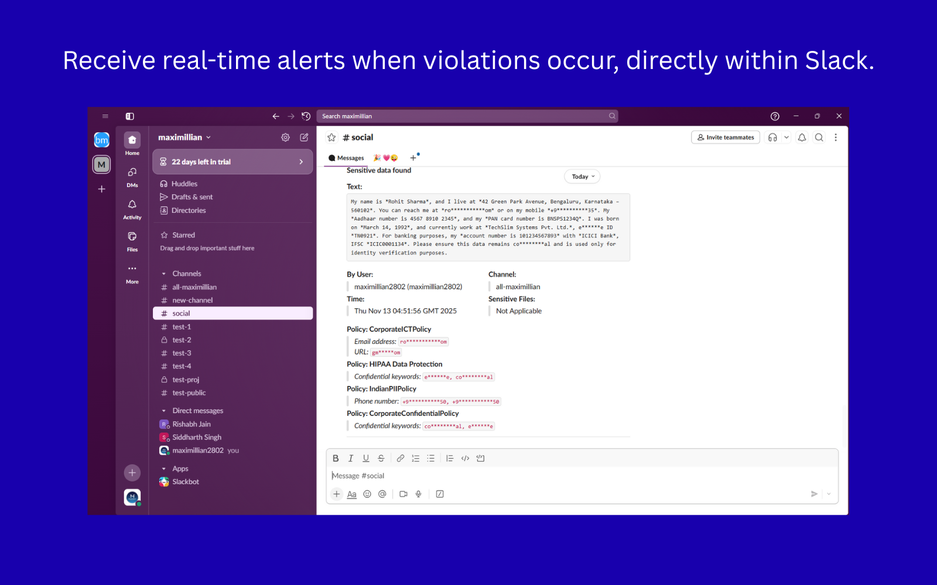Open the history clock icon
The height and width of the screenshot is (585, 937).
click(306, 116)
